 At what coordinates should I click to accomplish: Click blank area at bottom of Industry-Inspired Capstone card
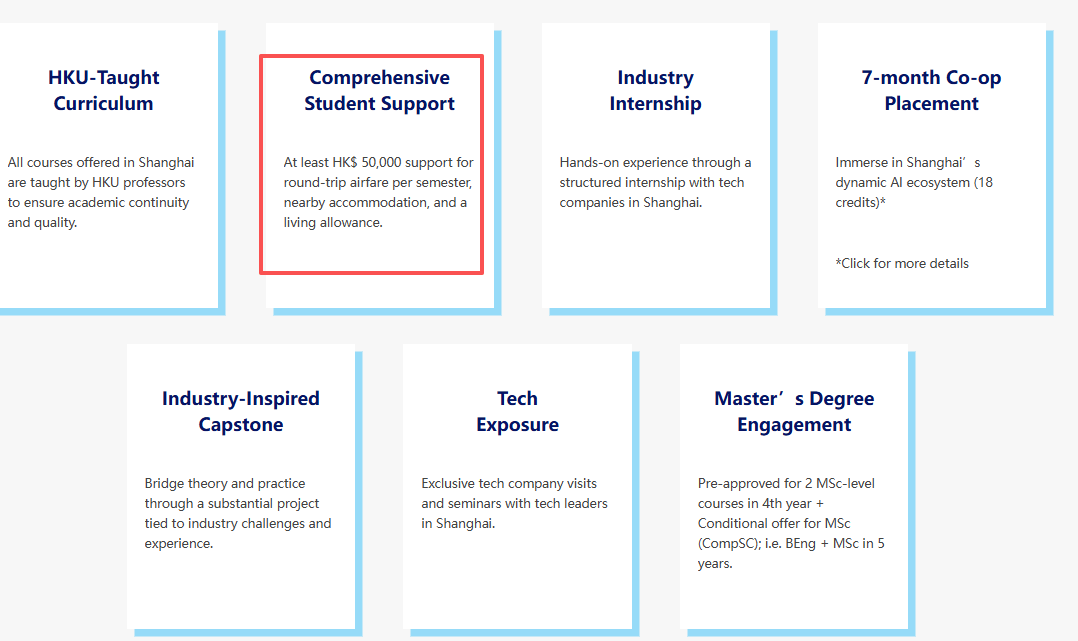(241, 595)
